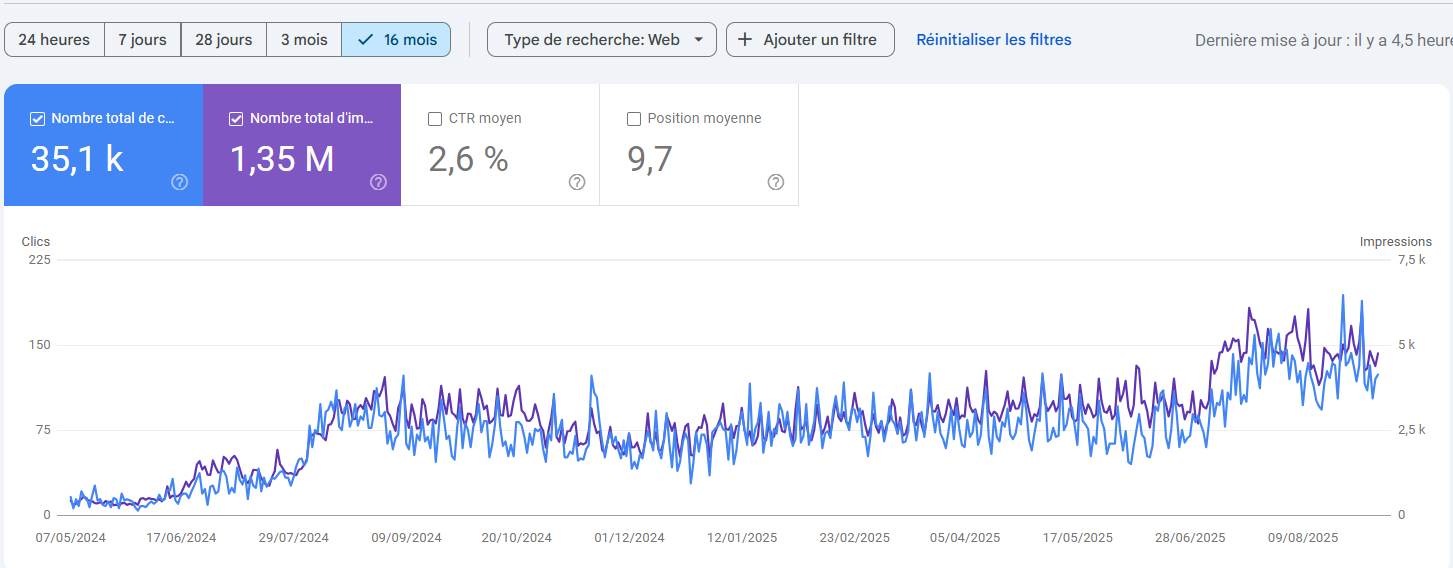Click help icon on Position moyenne card
This screenshot has height=568, width=1453.
776,182
